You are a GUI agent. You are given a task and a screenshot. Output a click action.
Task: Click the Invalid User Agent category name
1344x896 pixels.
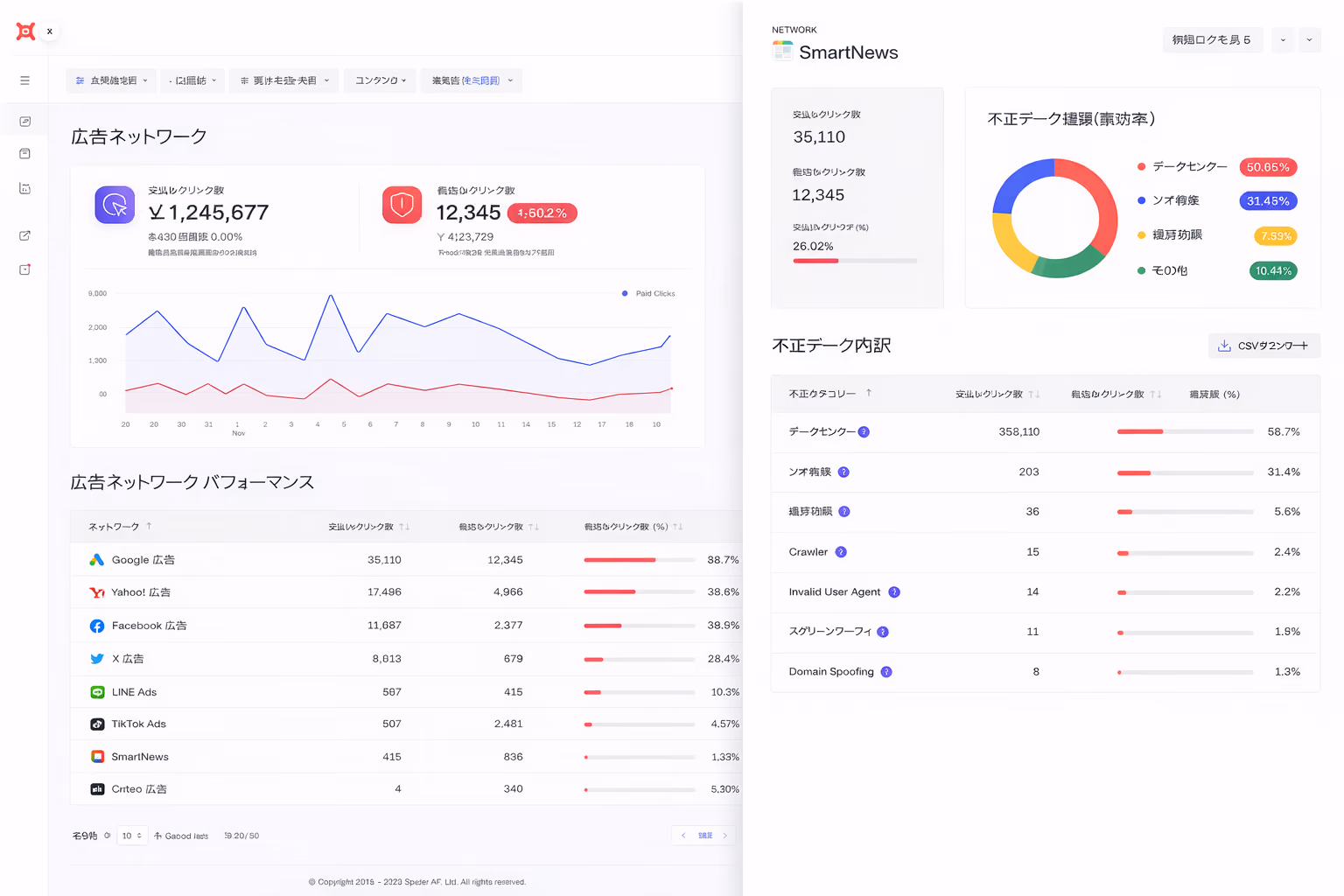(835, 592)
